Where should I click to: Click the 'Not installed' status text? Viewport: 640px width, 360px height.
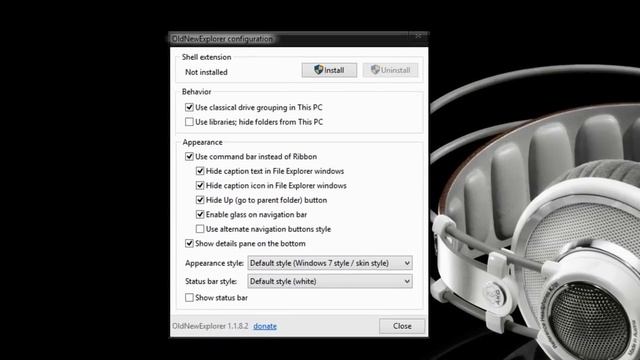(x=206, y=72)
